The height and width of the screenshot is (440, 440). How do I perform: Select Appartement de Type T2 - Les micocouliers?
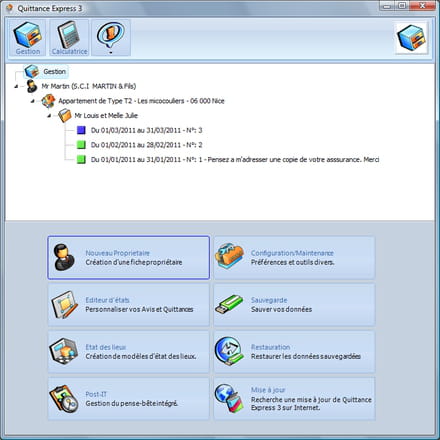click(x=141, y=101)
